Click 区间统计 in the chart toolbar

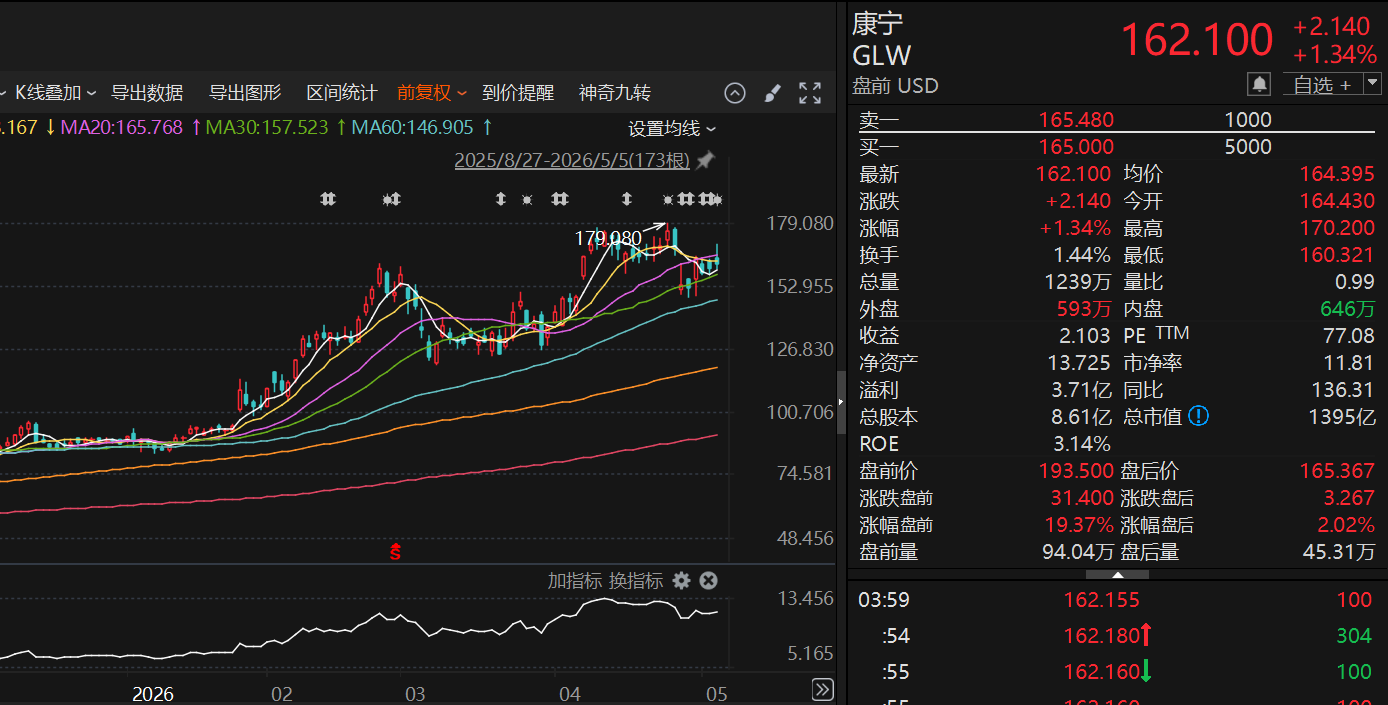click(x=342, y=93)
